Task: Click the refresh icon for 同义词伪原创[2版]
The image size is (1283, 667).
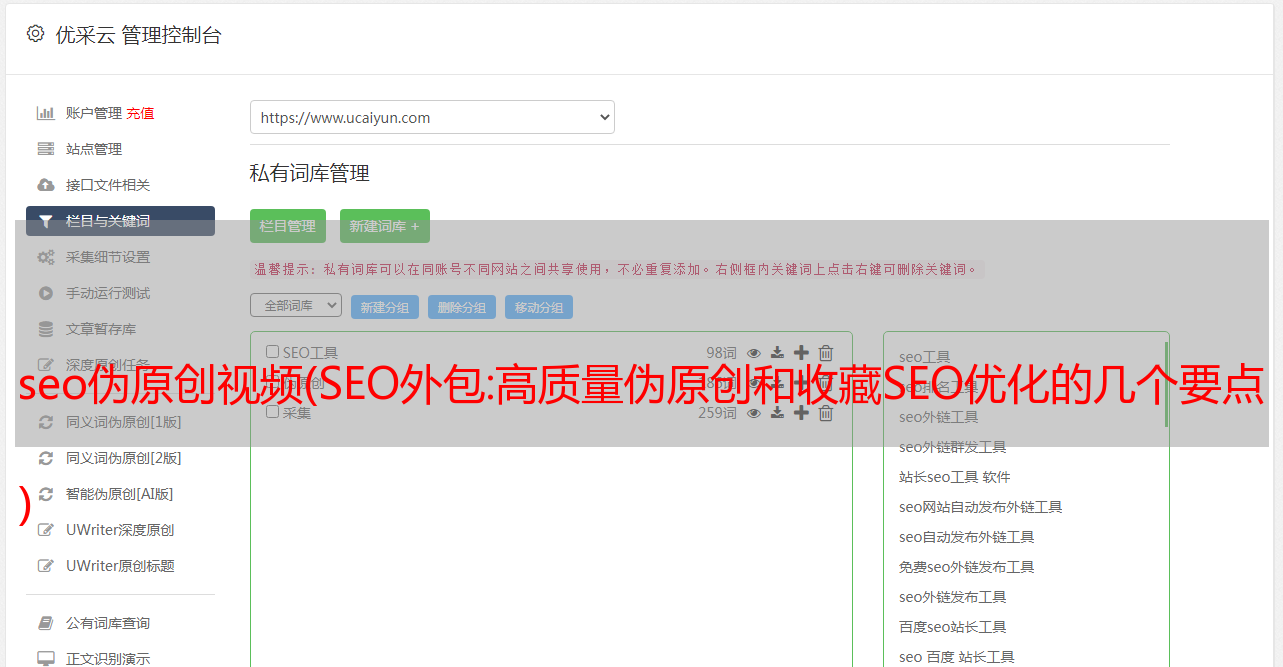Action: [46, 458]
